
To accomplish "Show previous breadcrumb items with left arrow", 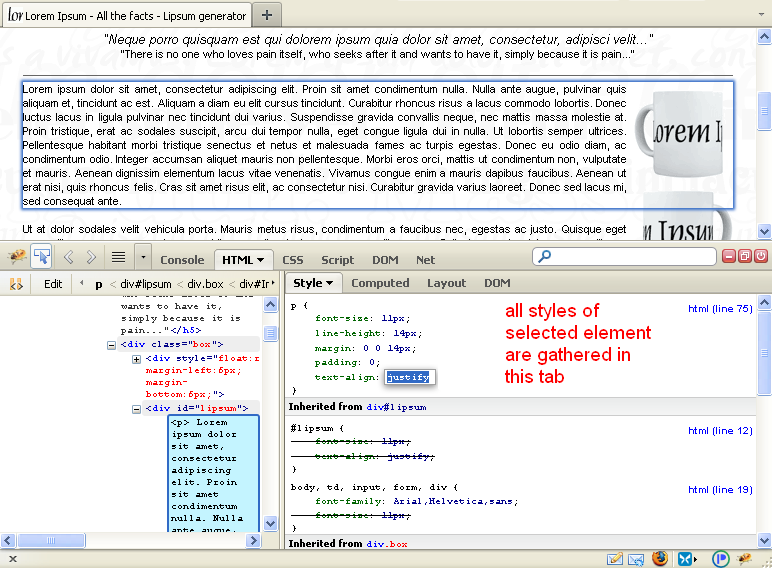I will tap(81, 283).
